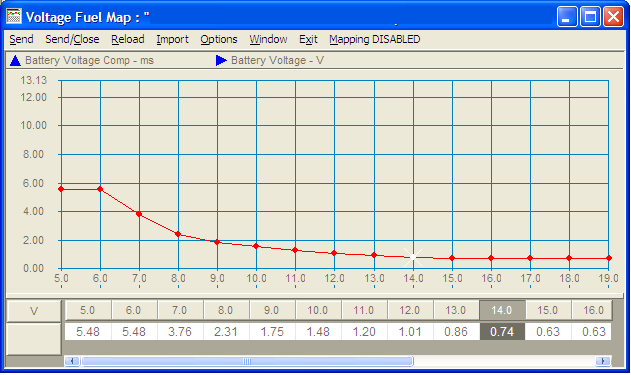The width and height of the screenshot is (631, 375).
Task: Select graph point at 15.0 volts
Action: 452,258
